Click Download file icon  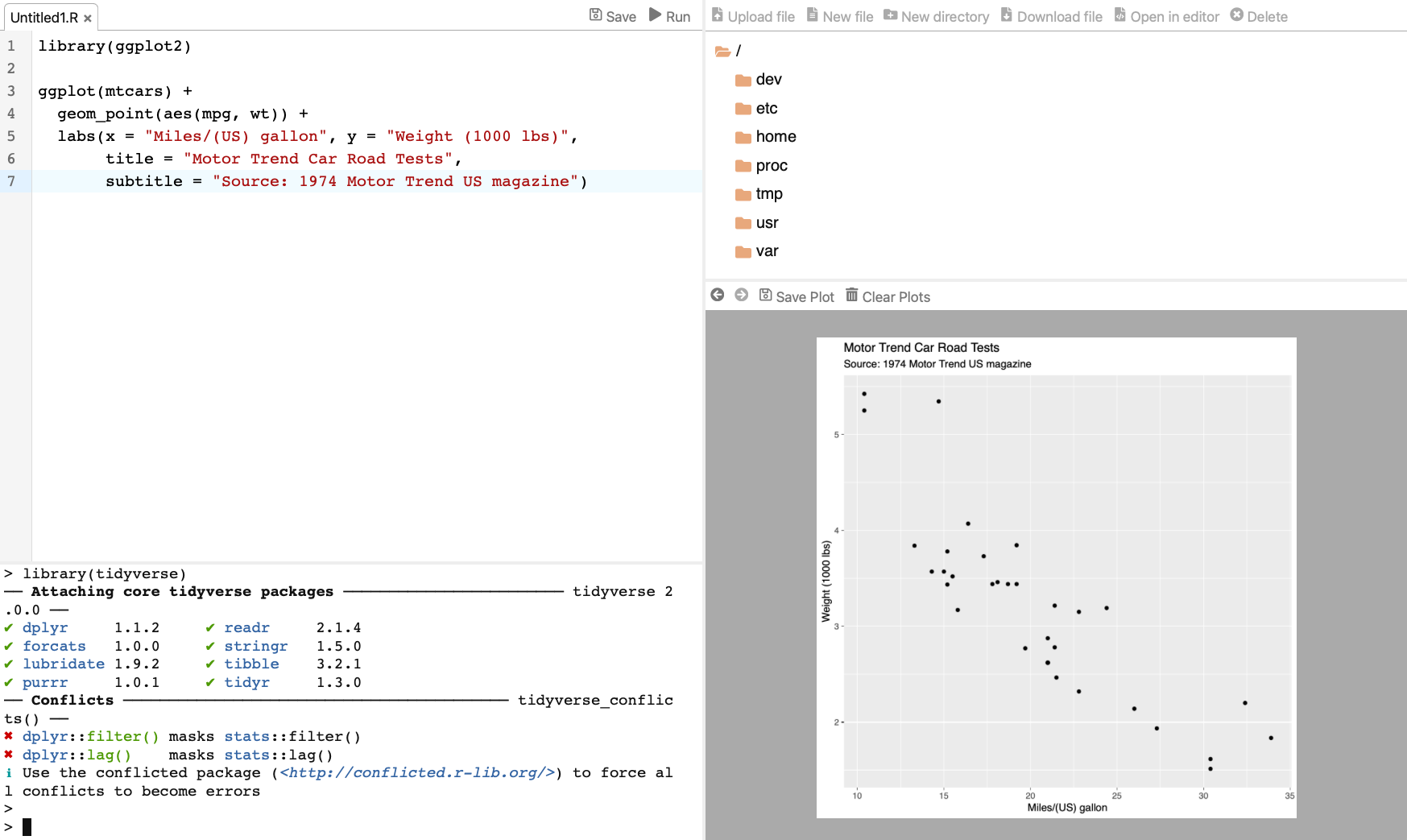(1007, 15)
